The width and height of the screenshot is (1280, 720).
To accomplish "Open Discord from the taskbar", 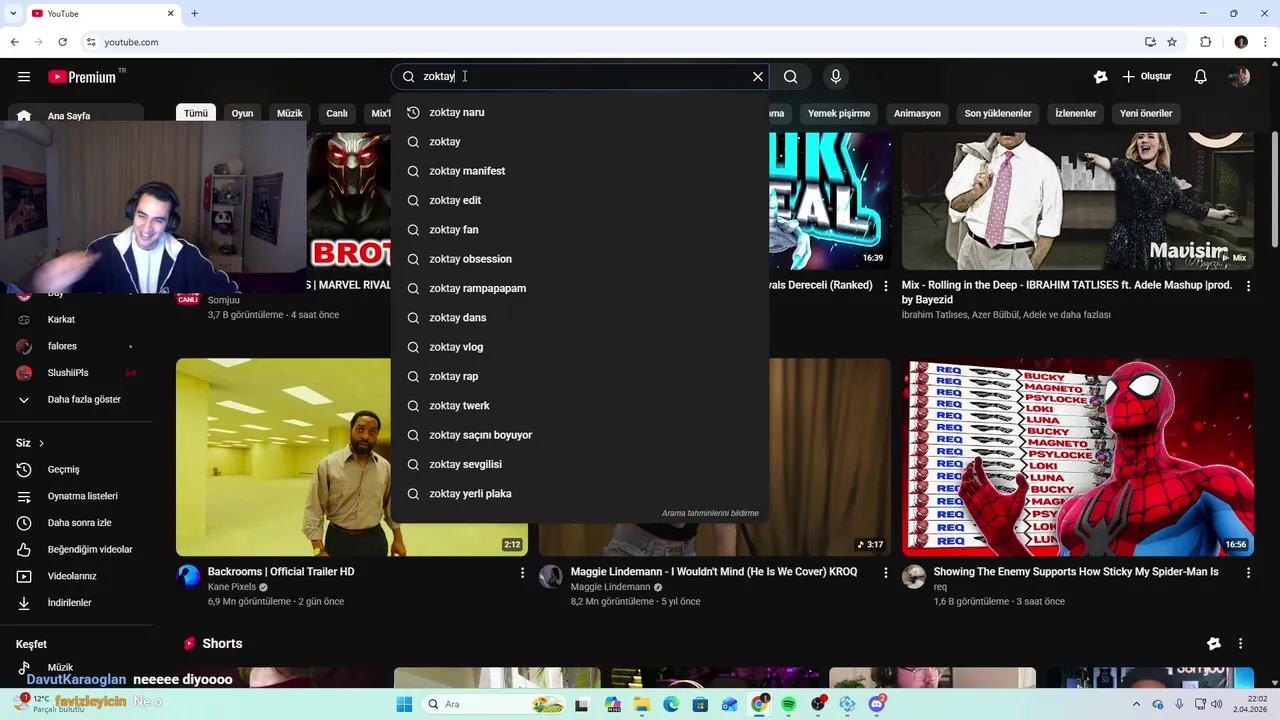I will 877,705.
